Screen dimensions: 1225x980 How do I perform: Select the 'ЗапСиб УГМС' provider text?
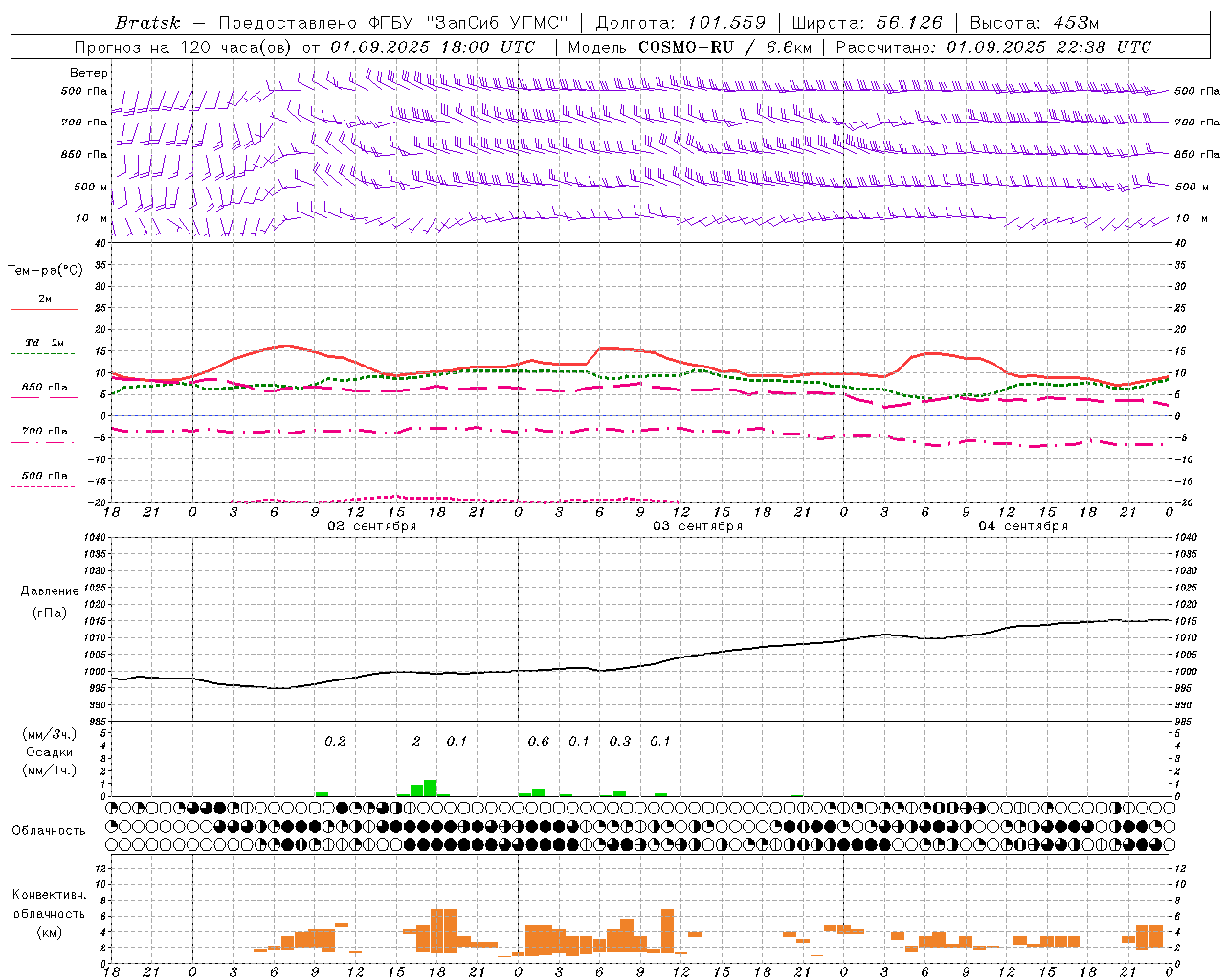497,22
